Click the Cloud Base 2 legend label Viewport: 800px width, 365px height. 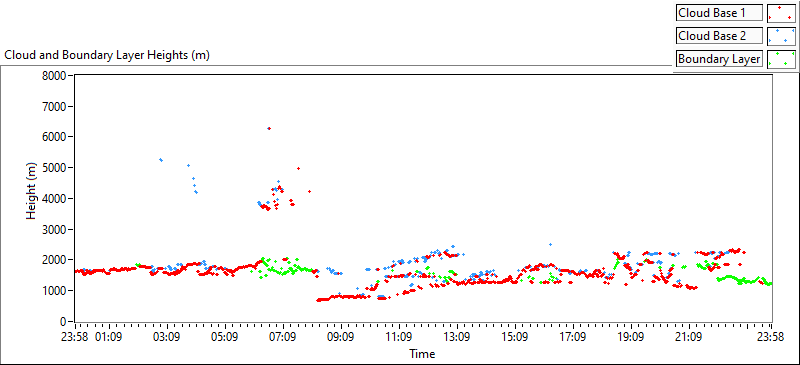click(720, 36)
